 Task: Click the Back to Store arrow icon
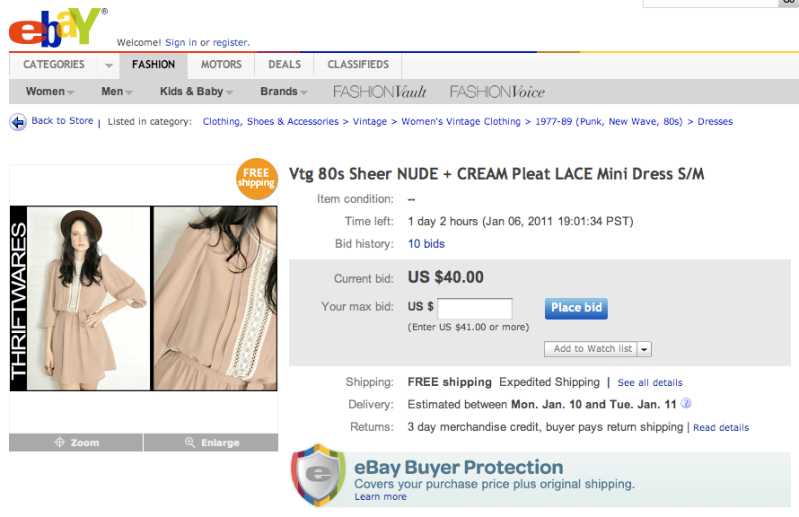[x=18, y=122]
